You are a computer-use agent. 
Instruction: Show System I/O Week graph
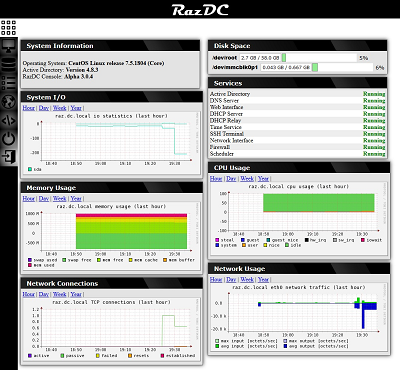tap(59, 108)
